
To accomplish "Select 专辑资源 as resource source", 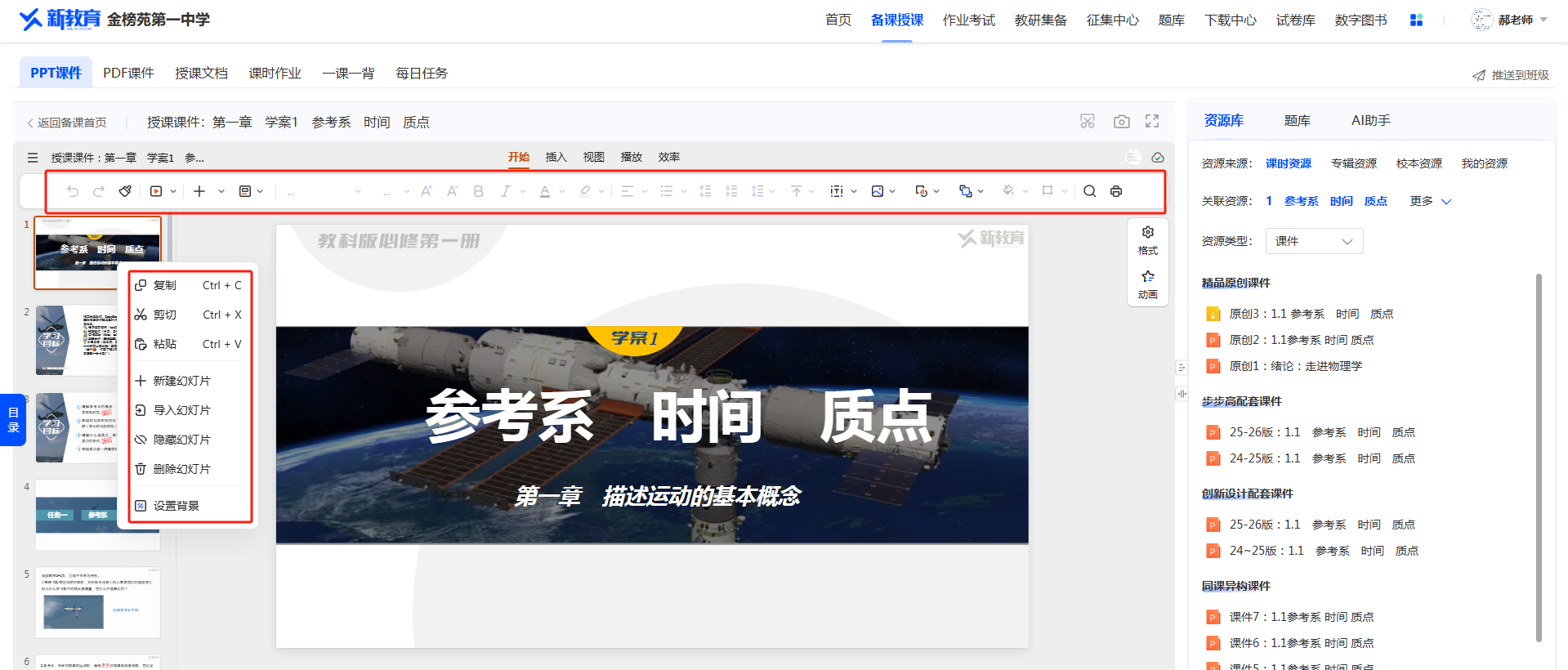I will tap(1354, 163).
